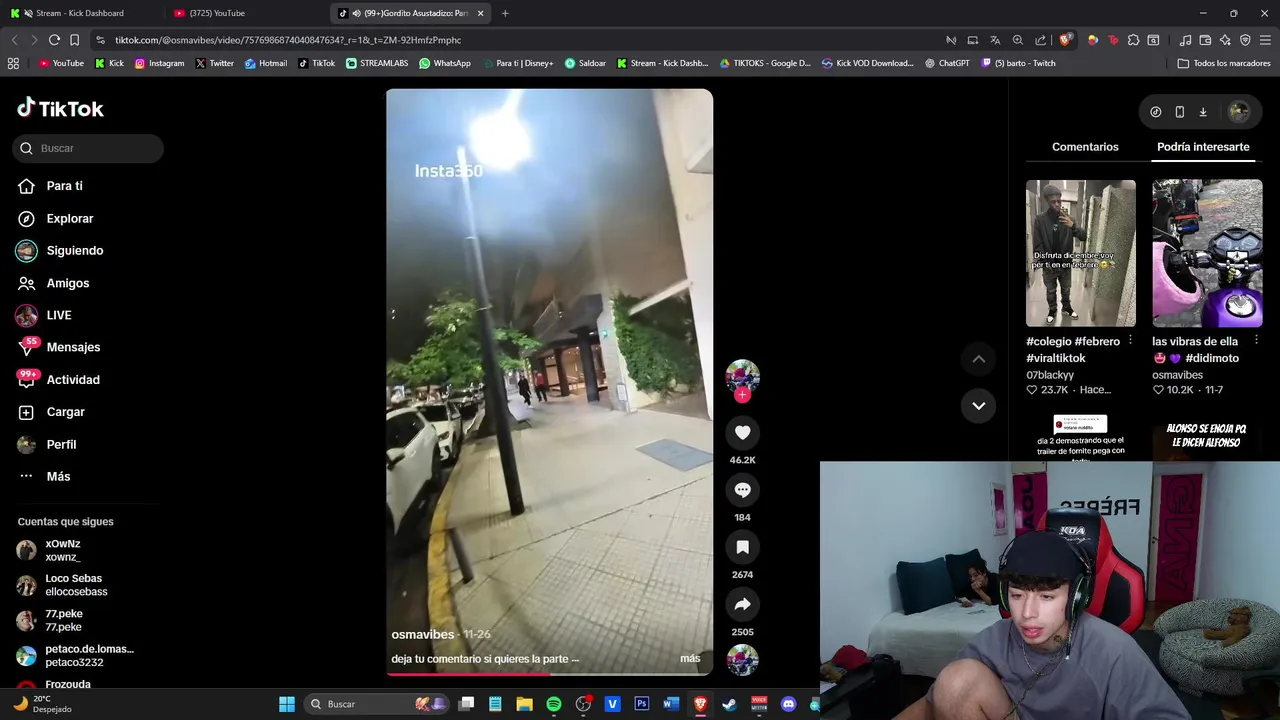This screenshot has height=720, width=1280.
Task: Like the osmavibes video with heart icon
Action: click(x=742, y=432)
